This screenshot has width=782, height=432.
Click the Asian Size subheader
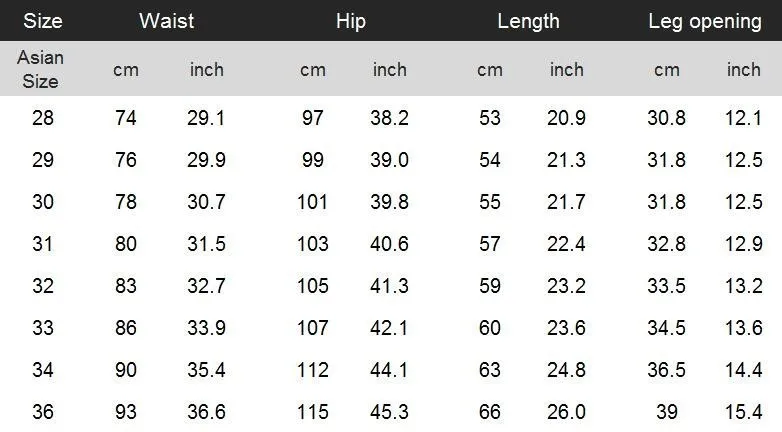pos(40,69)
